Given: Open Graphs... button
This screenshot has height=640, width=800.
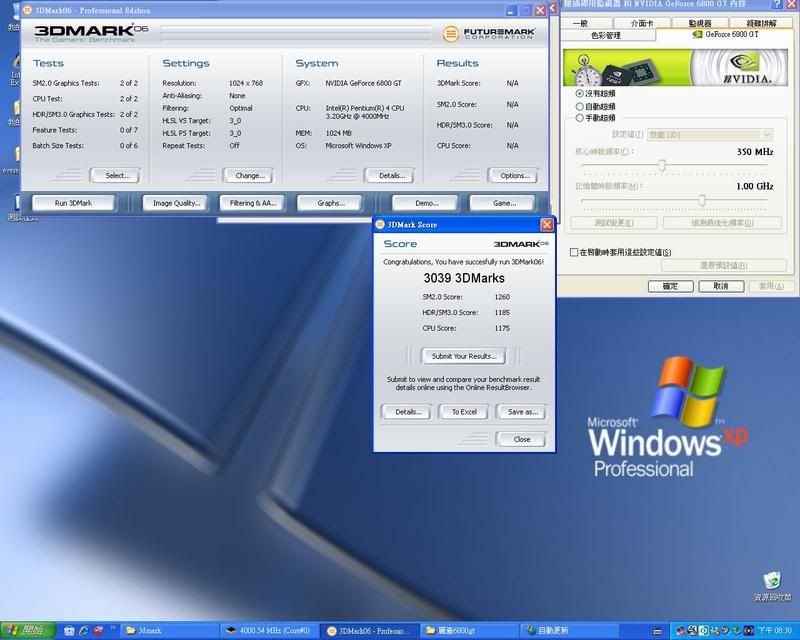Looking at the screenshot, I should click(x=330, y=203).
